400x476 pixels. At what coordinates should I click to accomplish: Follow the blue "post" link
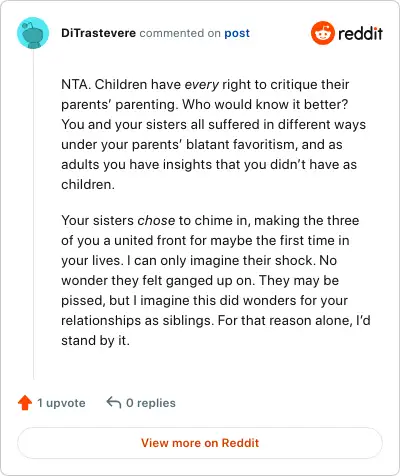click(x=237, y=33)
